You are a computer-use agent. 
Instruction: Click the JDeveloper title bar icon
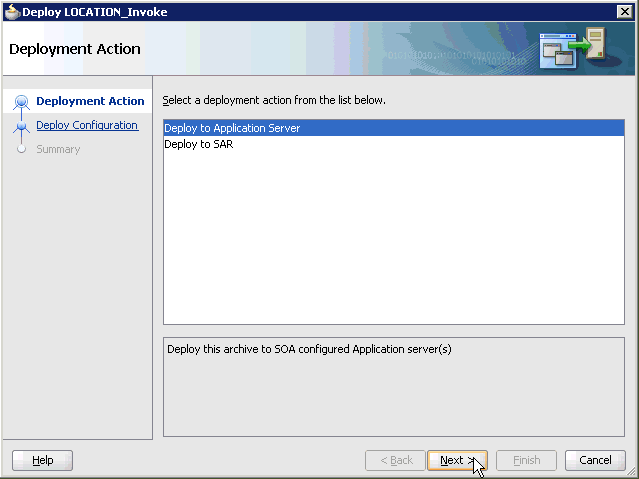[x=12, y=12]
